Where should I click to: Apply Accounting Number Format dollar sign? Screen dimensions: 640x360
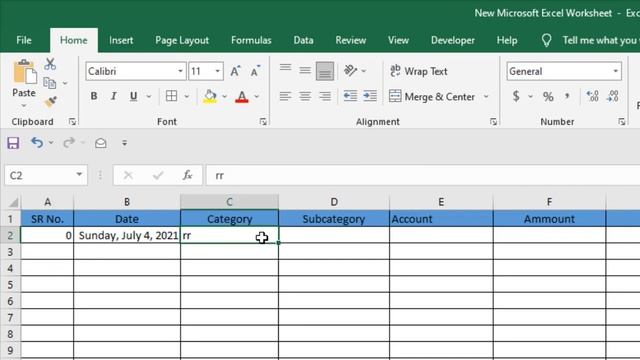click(516, 96)
